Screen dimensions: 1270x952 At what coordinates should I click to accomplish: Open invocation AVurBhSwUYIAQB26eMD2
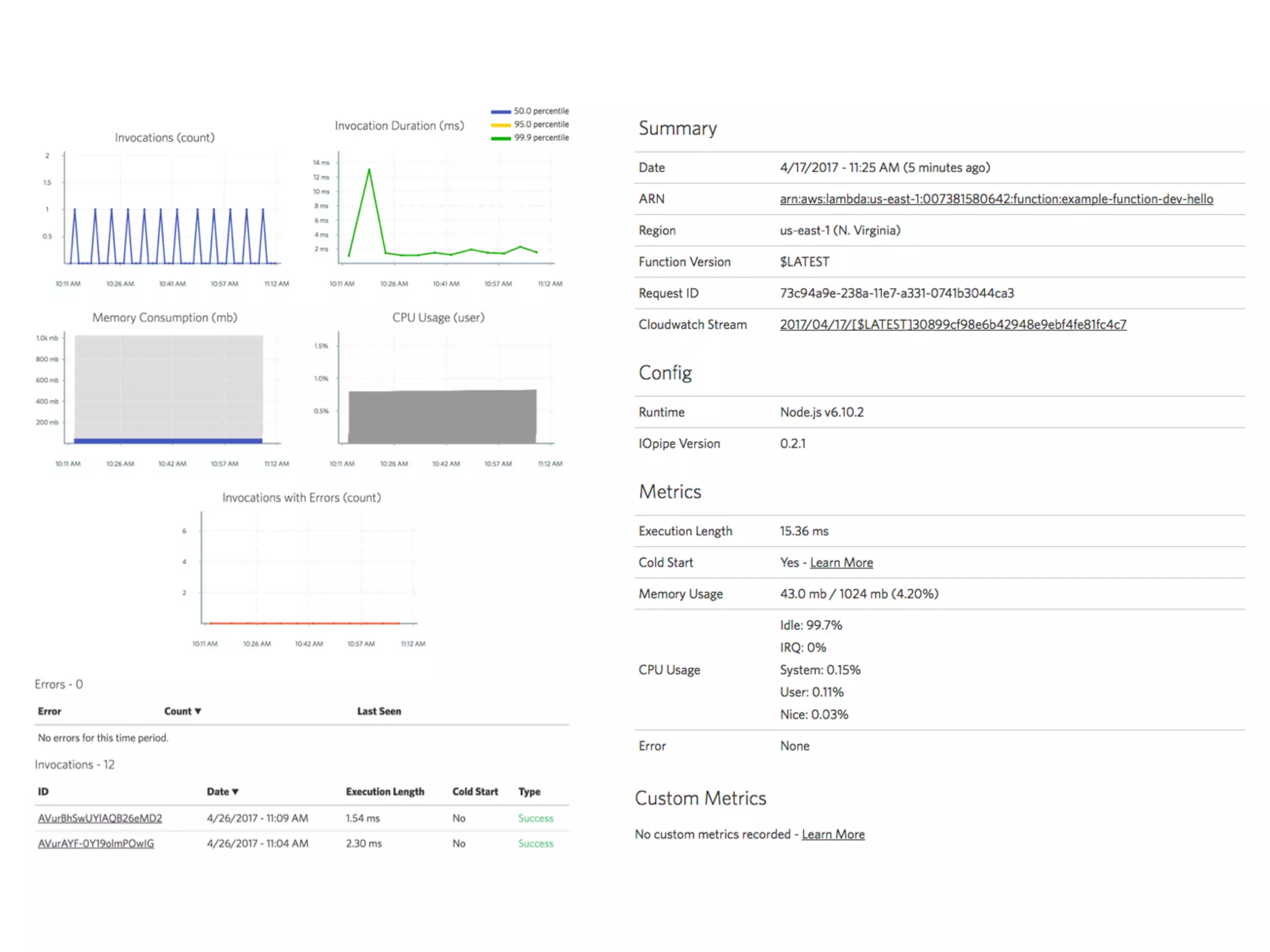pyautogui.click(x=100, y=818)
